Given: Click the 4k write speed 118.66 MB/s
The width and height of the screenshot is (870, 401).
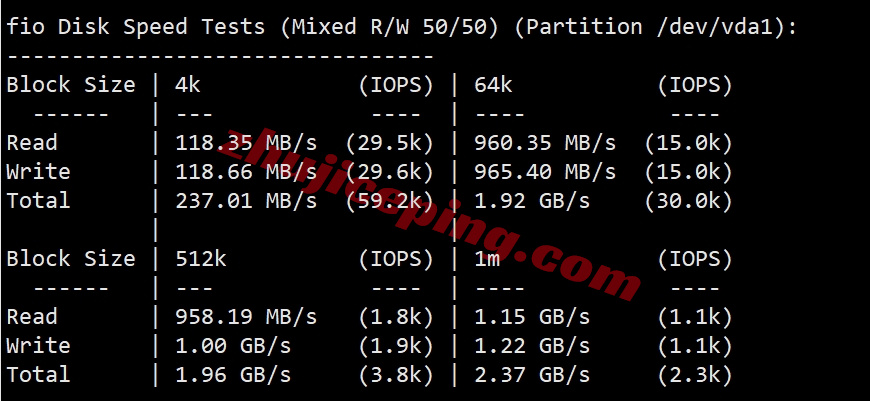Looking at the screenshot, I should 246,171.
